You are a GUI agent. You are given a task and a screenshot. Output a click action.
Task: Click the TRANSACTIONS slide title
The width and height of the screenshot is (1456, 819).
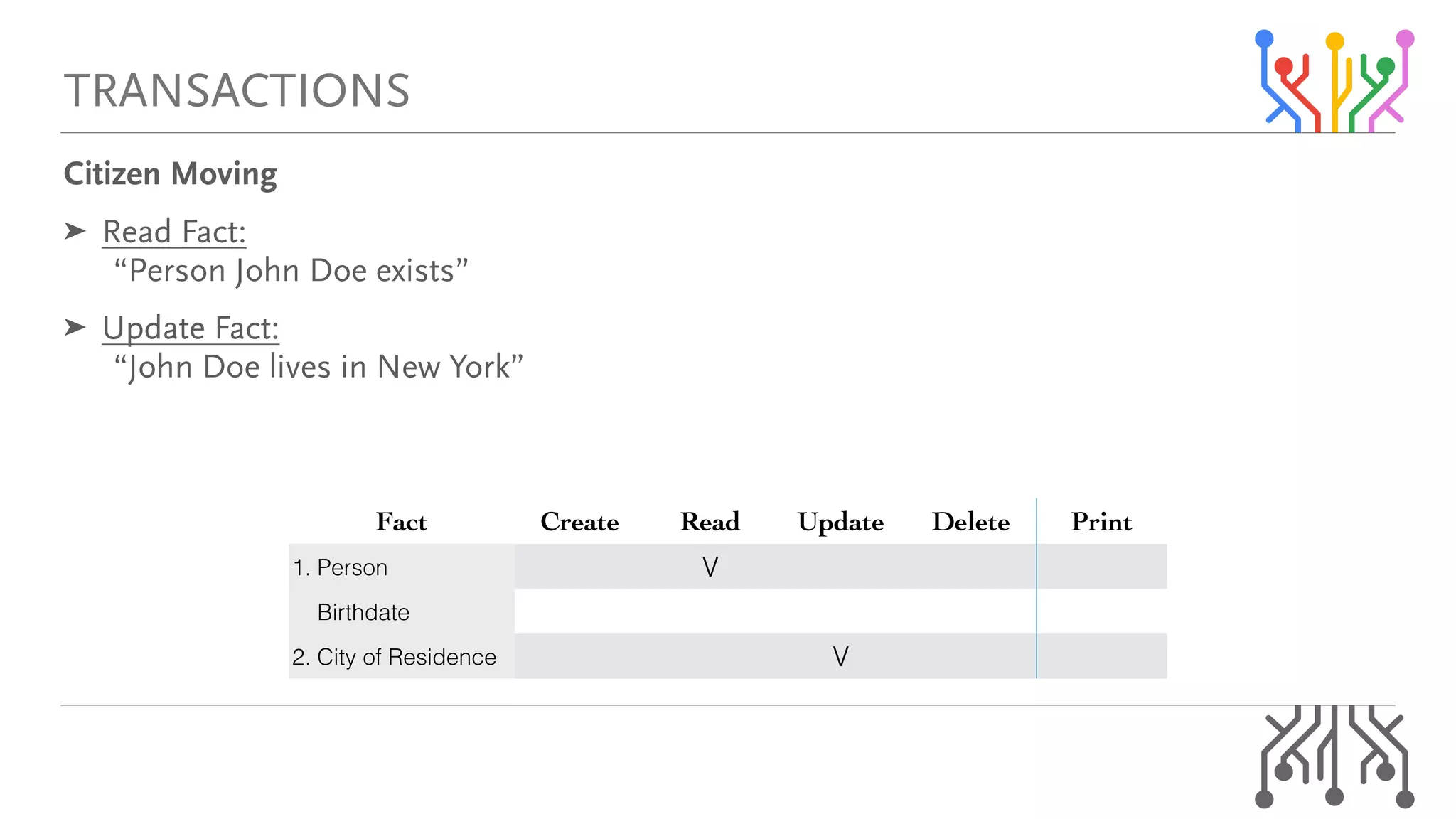click(237, 91)
